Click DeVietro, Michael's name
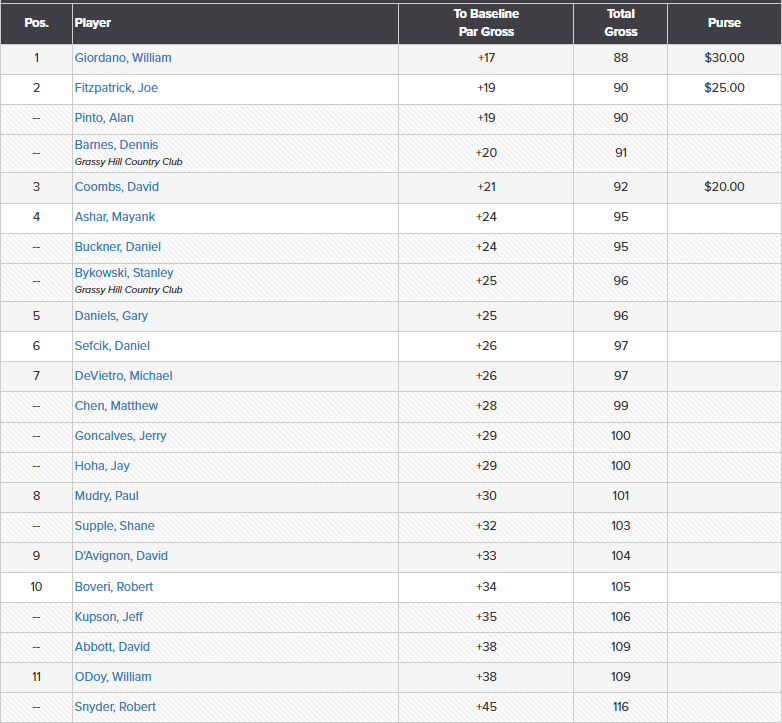Viewport: 782px width, 723px height. click(123, 376)
